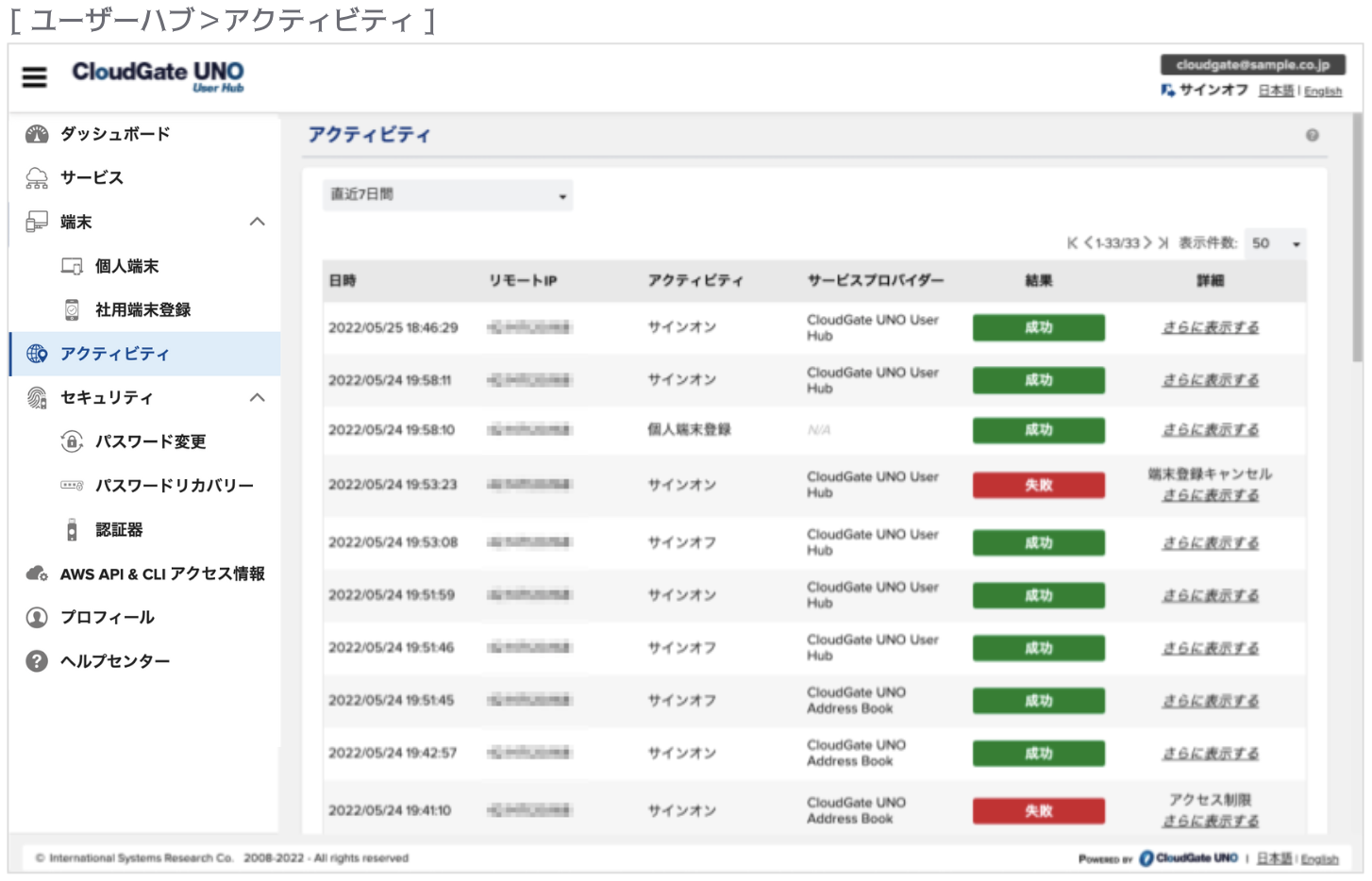Image resolution: width=1372 pixels, height=881 pixels.
Task: Open パスワード変更 in the sidebar
Action: point(151,441)
